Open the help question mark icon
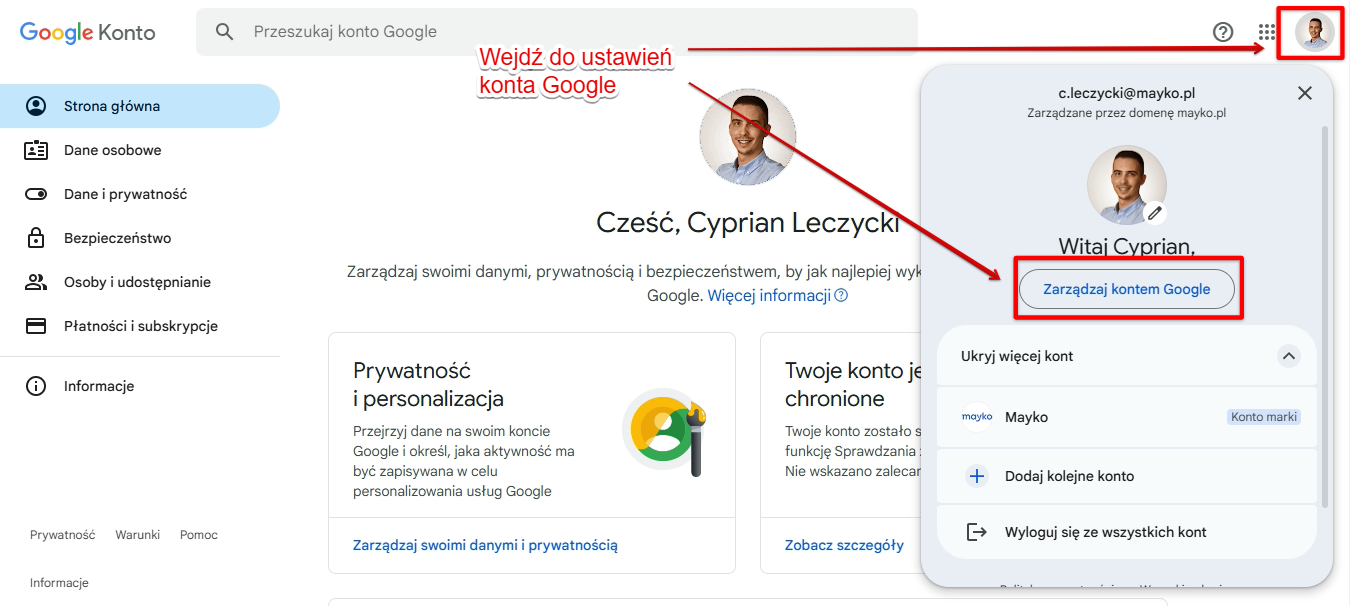Viewport: 1350px width, 606px height. pyautogui.click(x=1223, y=32)
